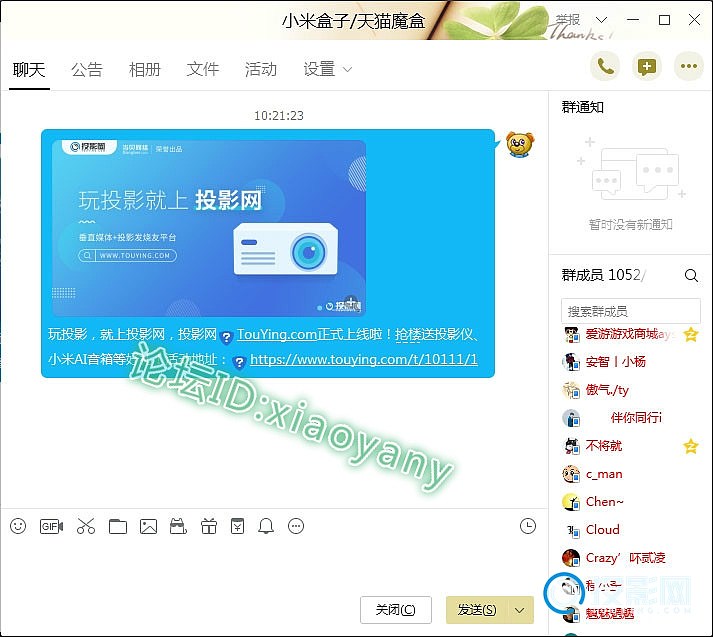
Task: Click the 群成员 1052 header
Action: point(601,275)
